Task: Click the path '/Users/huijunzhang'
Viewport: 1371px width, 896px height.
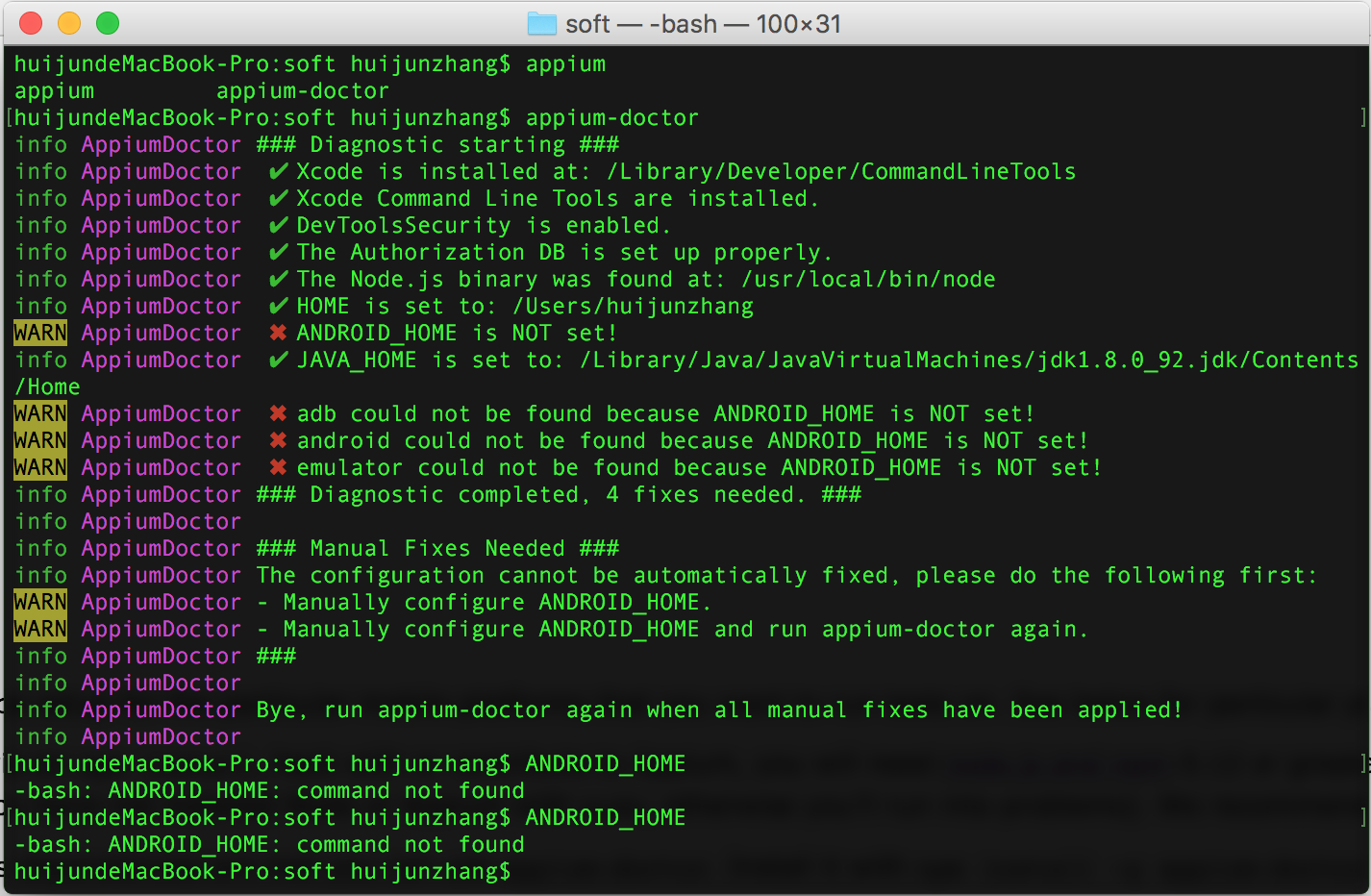Action: [634, 306]
